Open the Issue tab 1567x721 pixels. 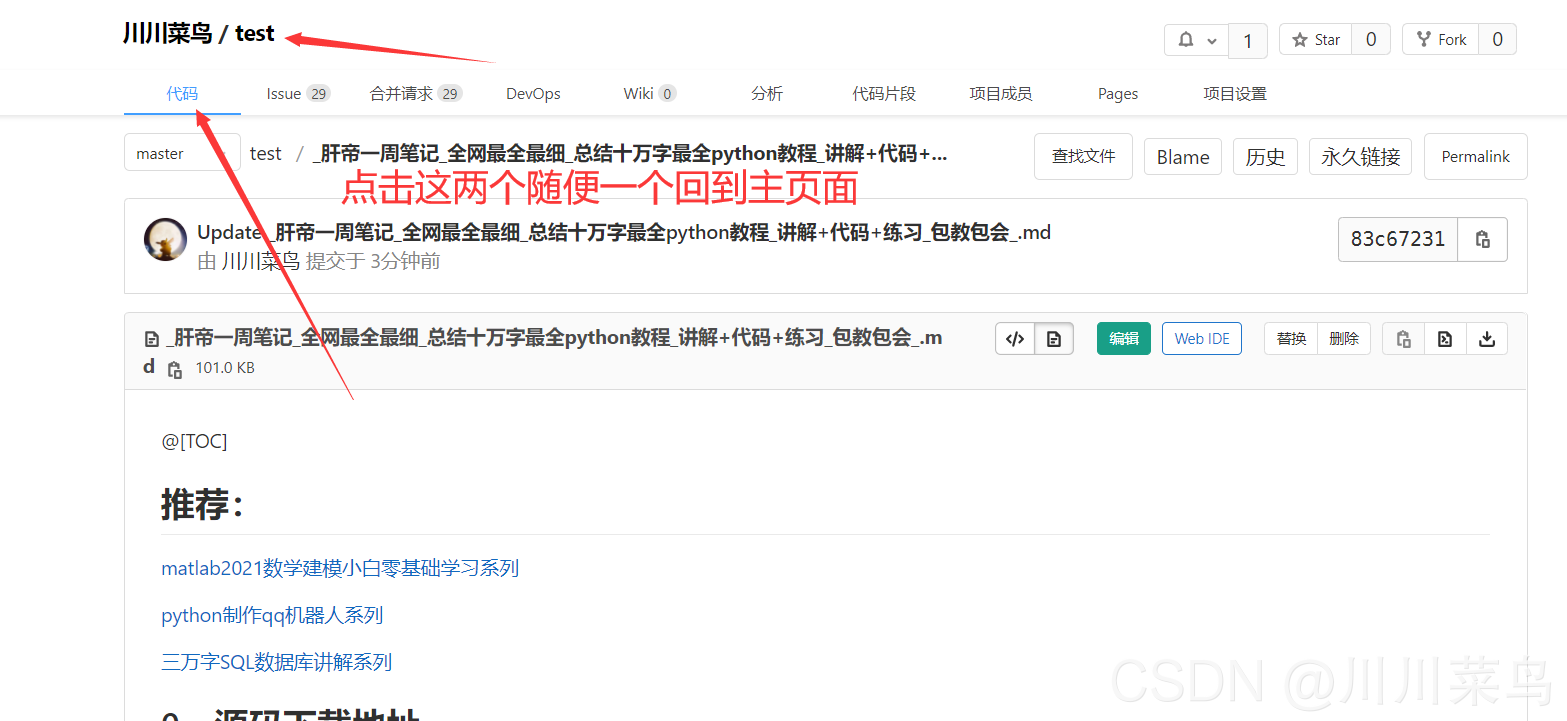pyautogui.click(x=297, y=94)
